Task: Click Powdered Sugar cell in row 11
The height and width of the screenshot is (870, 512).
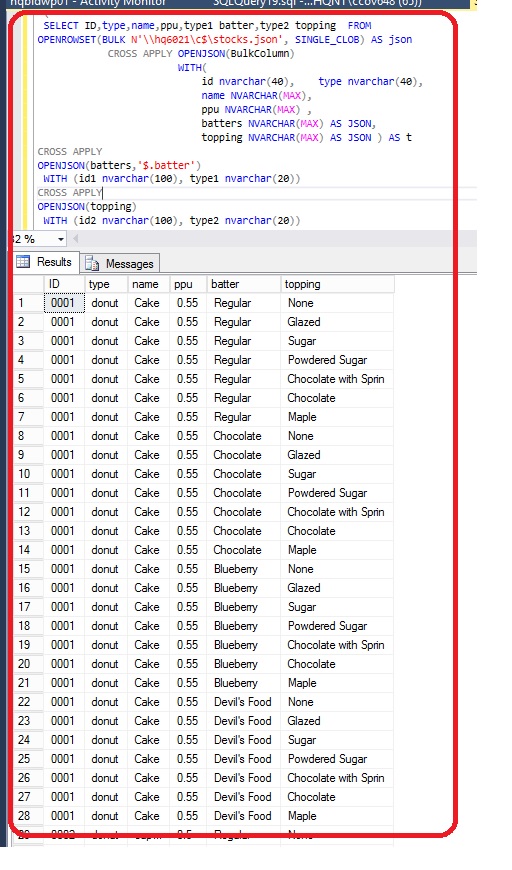Action: coord(337,493)
